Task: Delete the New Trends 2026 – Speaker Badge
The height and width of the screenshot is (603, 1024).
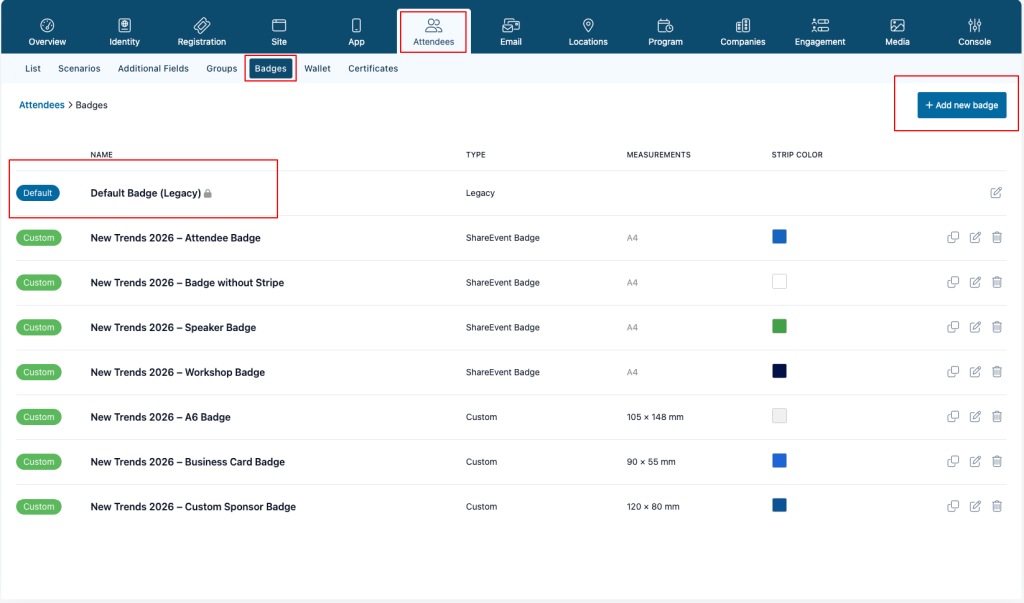Action: pos(997,327)
